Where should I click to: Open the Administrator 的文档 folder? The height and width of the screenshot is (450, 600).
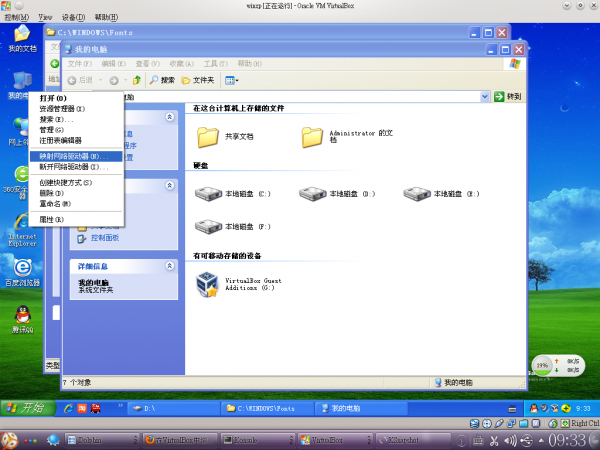[347, 137]
